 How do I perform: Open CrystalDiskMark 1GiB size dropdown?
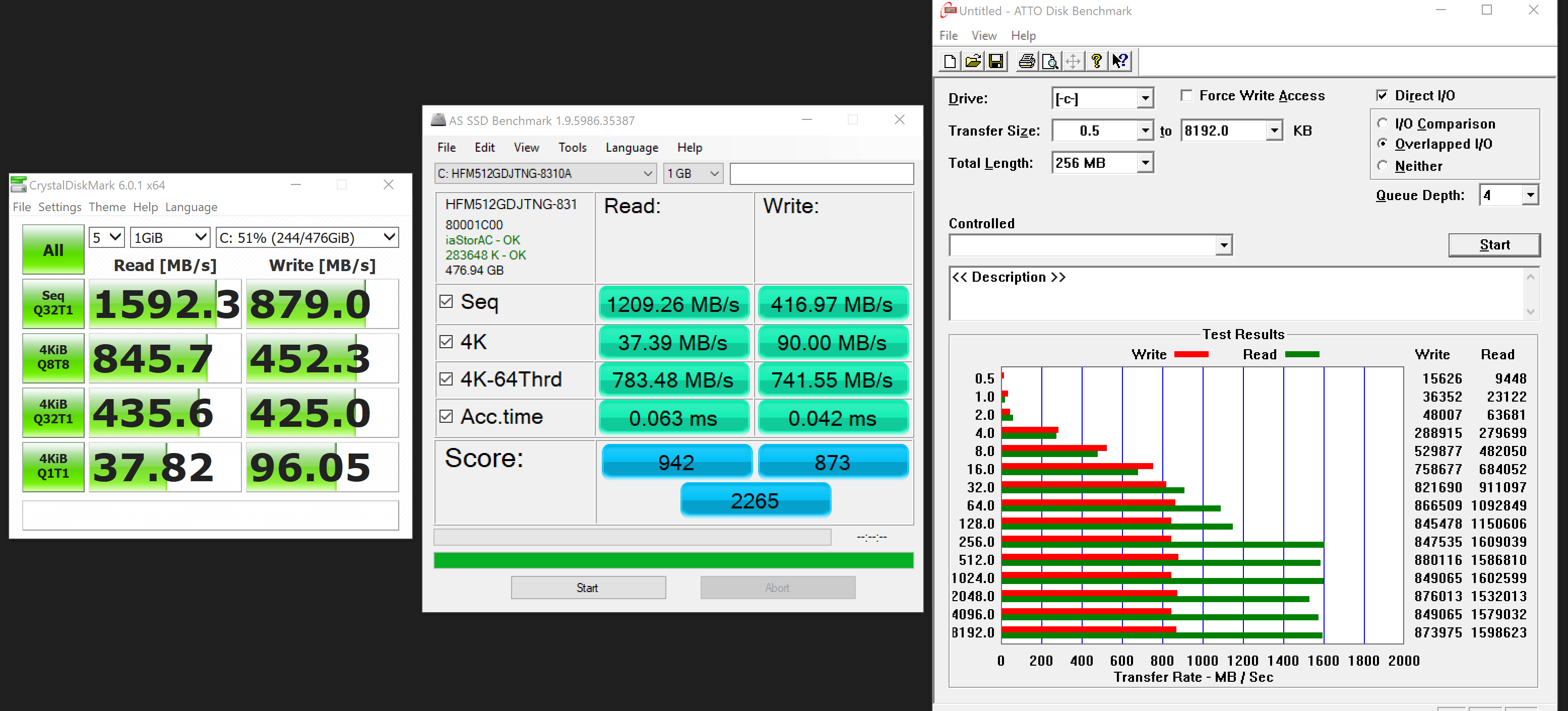(170, 237)
